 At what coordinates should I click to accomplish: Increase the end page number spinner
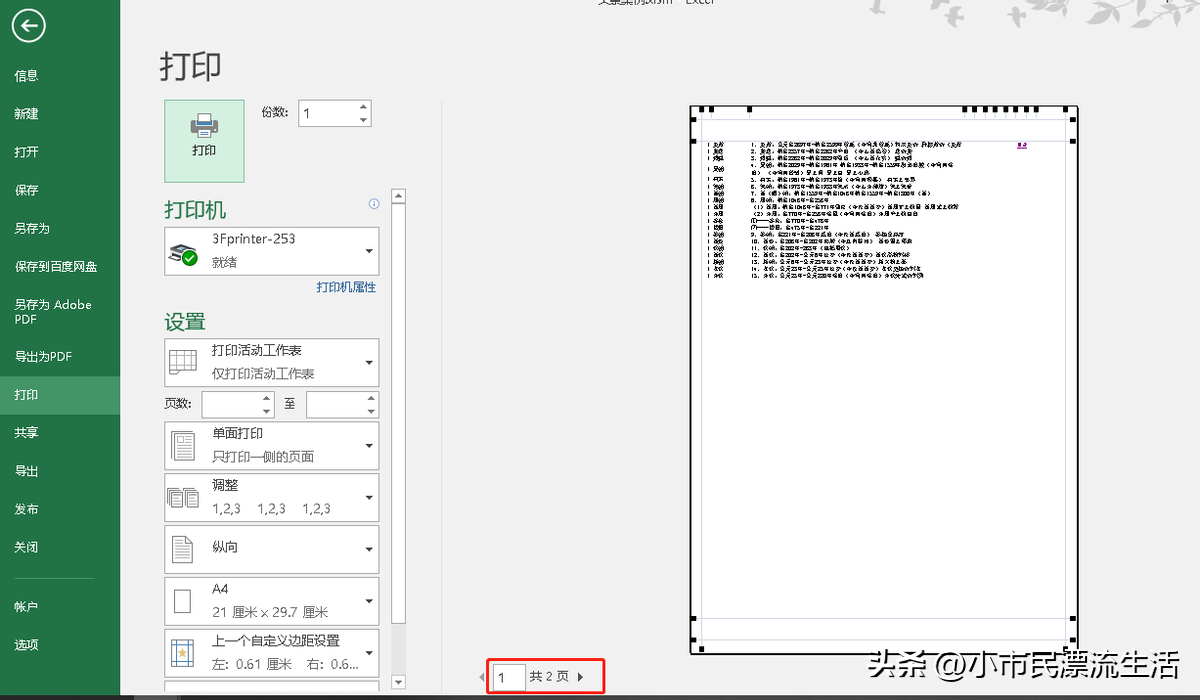371,398
